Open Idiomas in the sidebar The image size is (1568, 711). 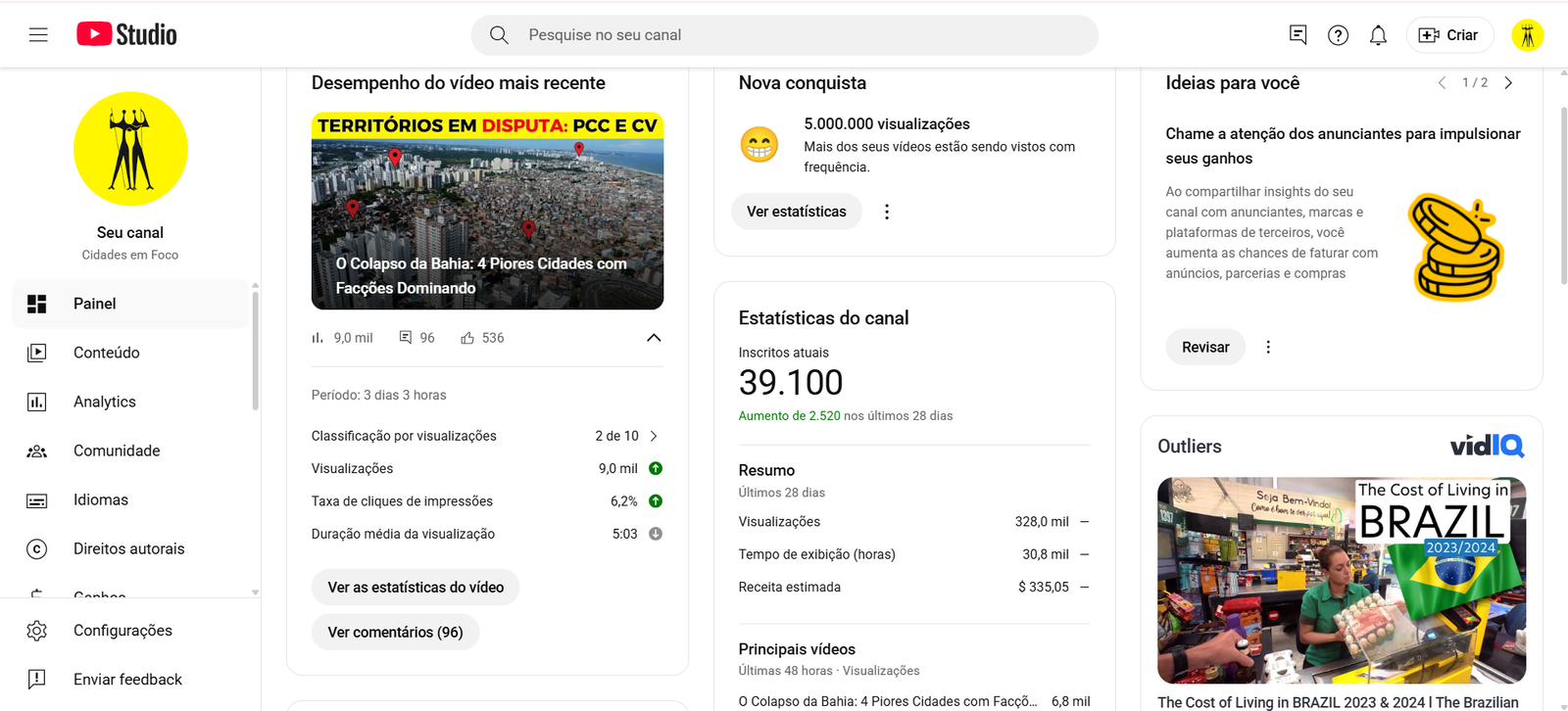pos(130,499)
